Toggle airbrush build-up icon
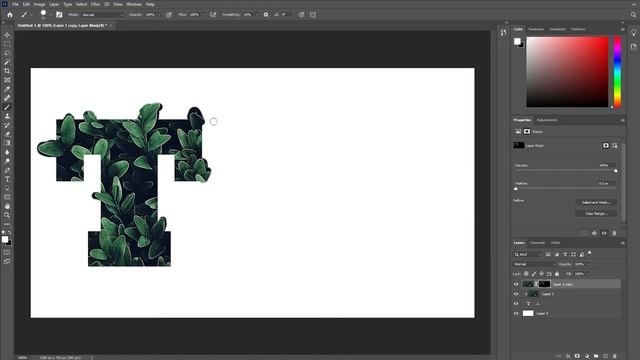Screen dimensions: 640x360 pos(213,15)
